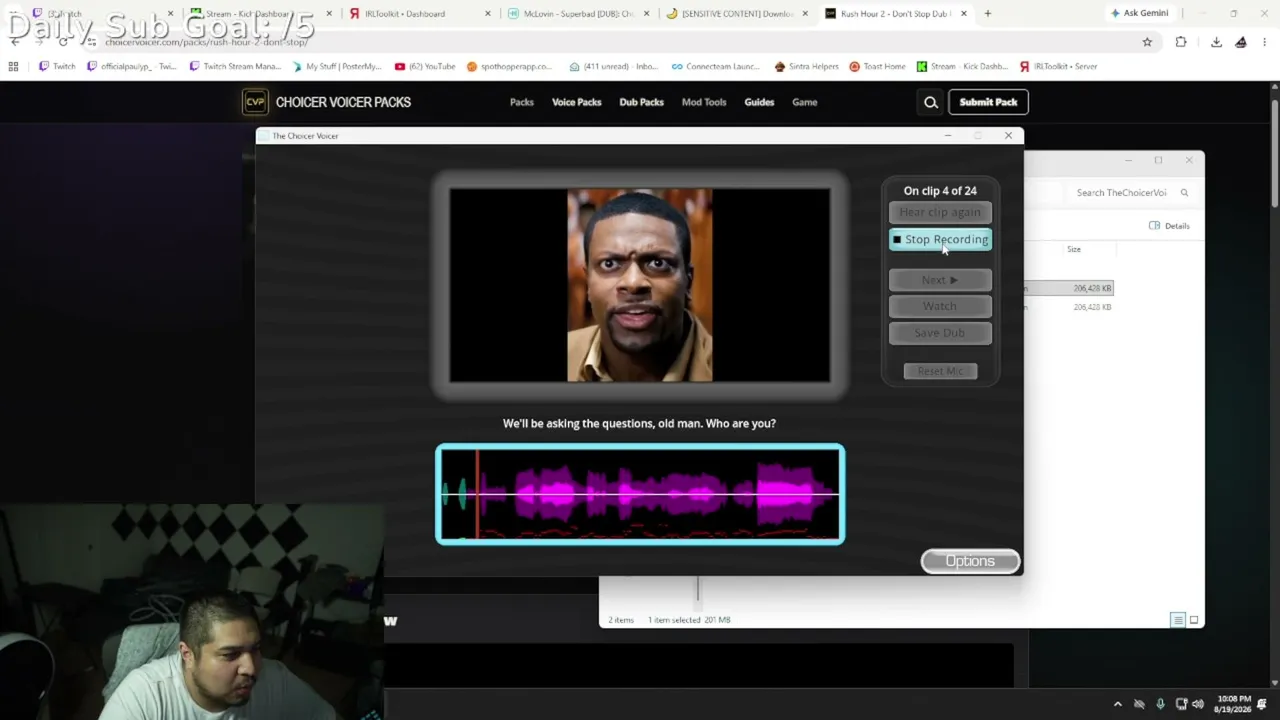1280x720 pixels.
Task: Go to the Next clip
Action: click(x=940, y=280)
